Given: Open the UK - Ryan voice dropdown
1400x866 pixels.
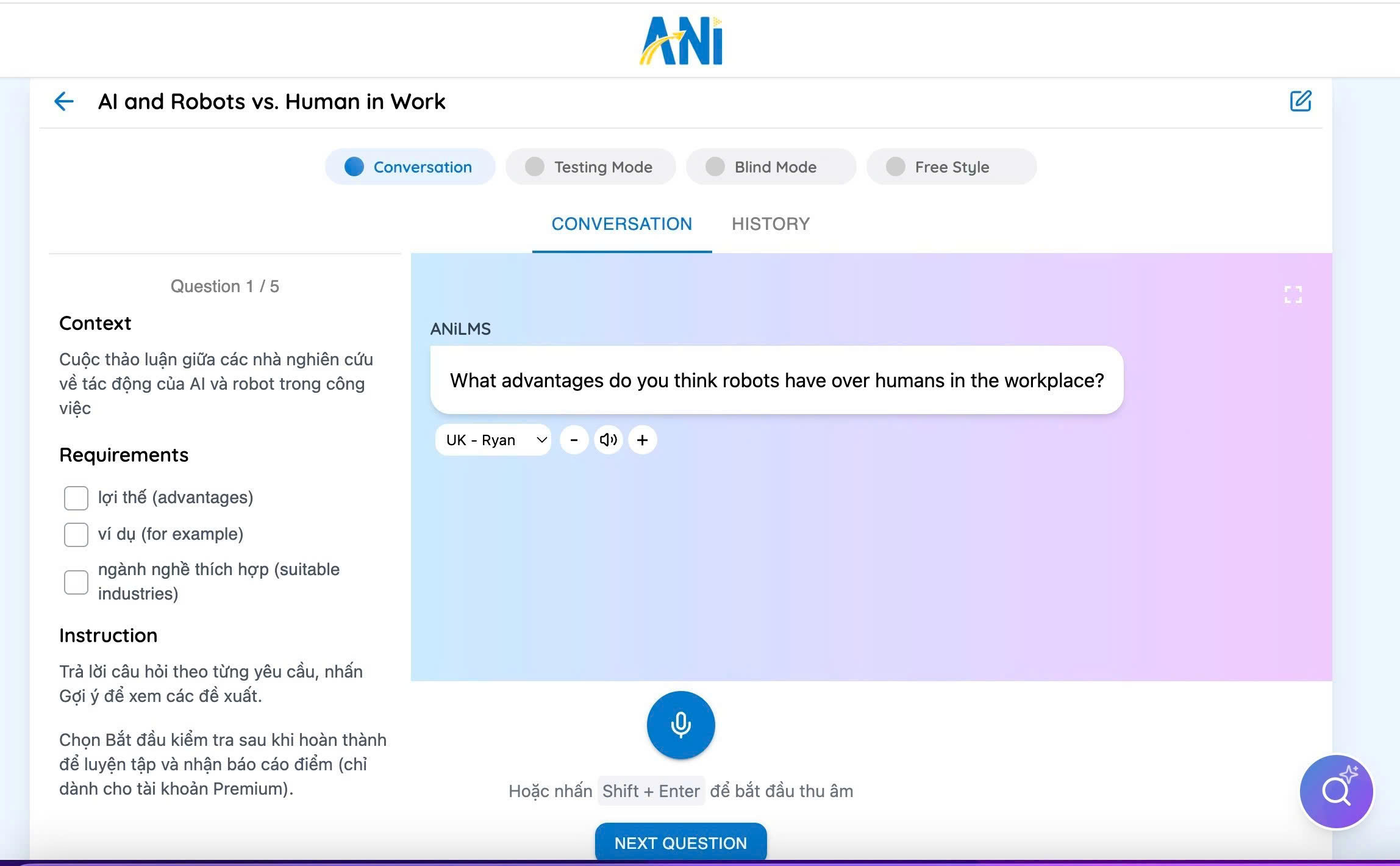Looking at the screenshot, I should pos(493,440).
